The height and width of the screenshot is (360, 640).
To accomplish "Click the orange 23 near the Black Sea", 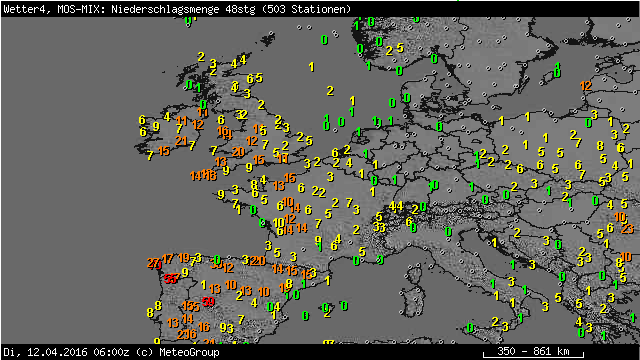I will pyautogui.click(x=627, y=229).
